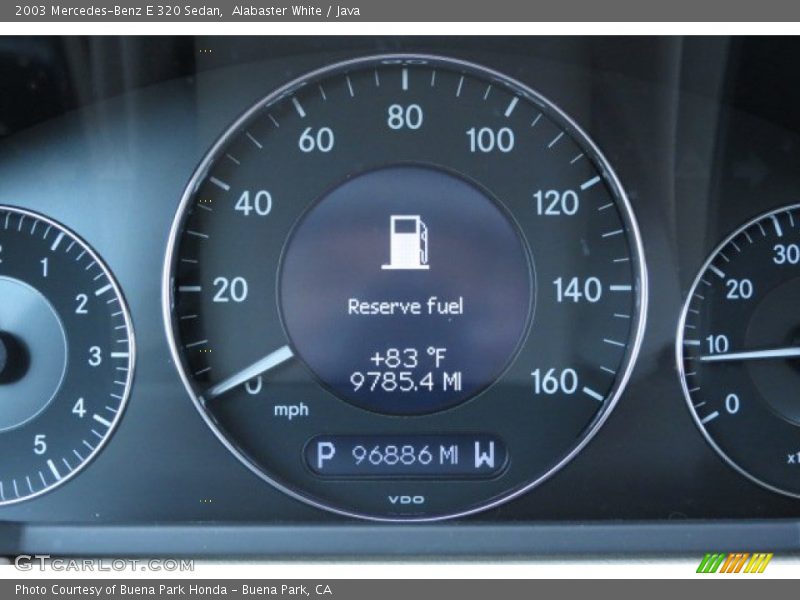Click the 20 mark on speedometer
Viewport: 800px width, 600px height.
230,290
